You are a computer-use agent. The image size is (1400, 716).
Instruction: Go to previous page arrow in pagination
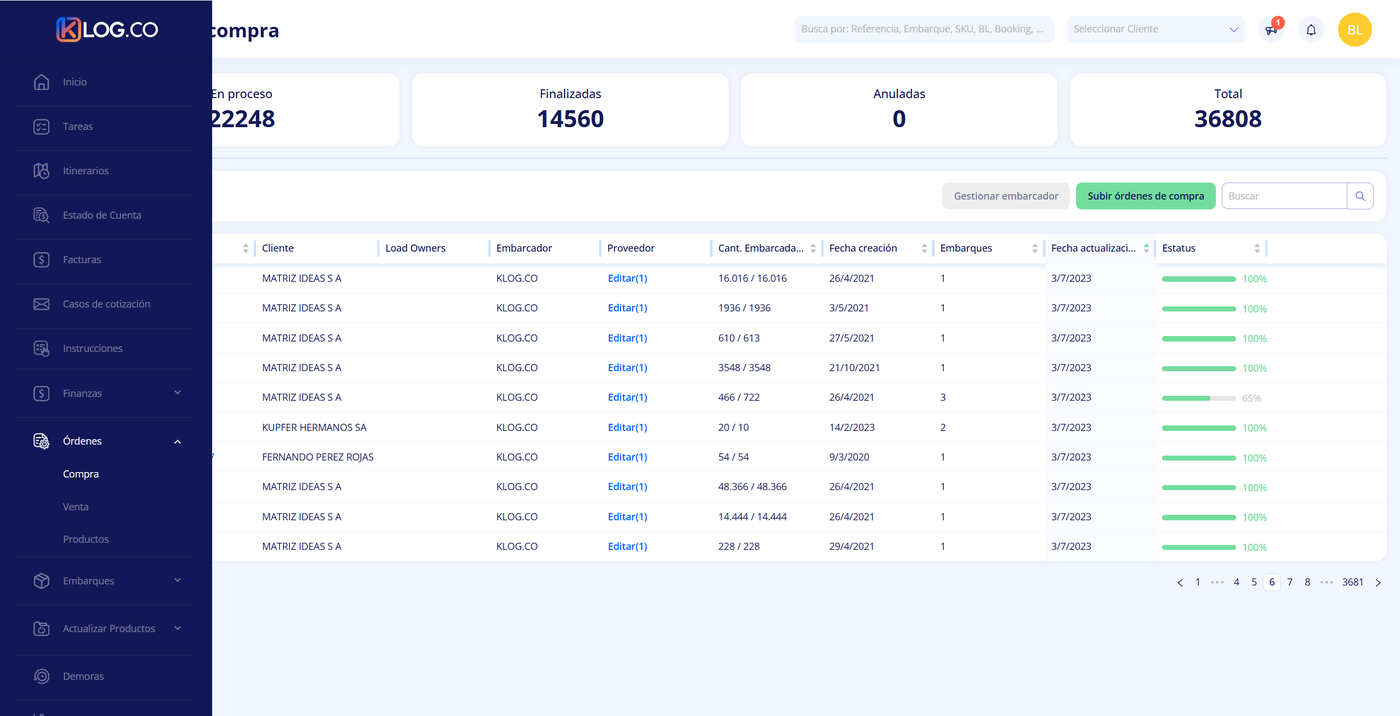click(1180, 582)
